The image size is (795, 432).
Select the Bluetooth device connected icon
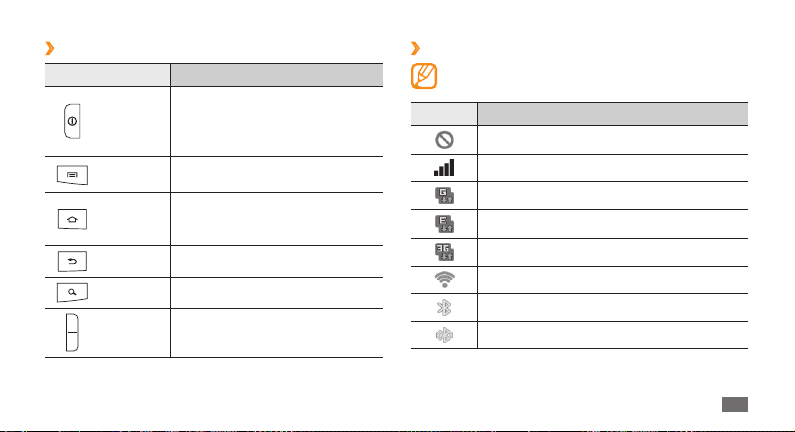pos(444,335)
